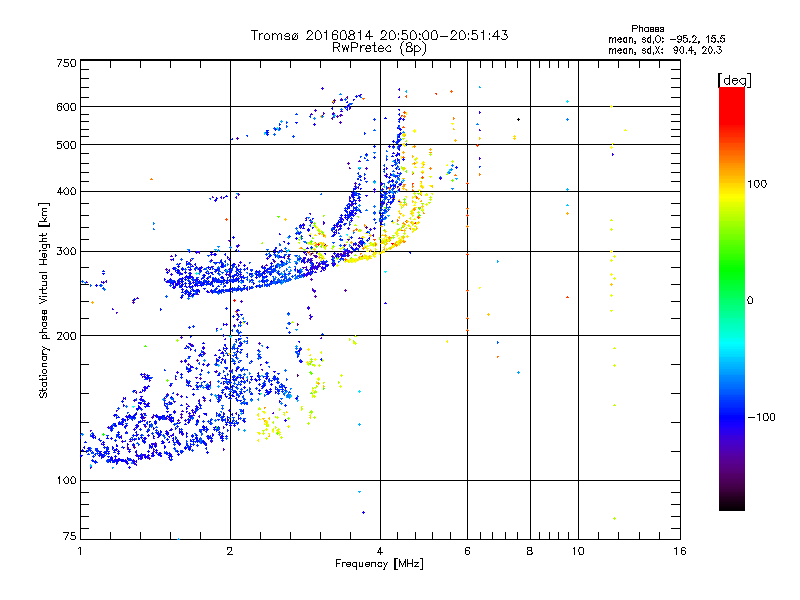The width and height of the screenshot is (800, 600).
Task: Click the y-axis tick label "500"
Action: coord(67,145)
